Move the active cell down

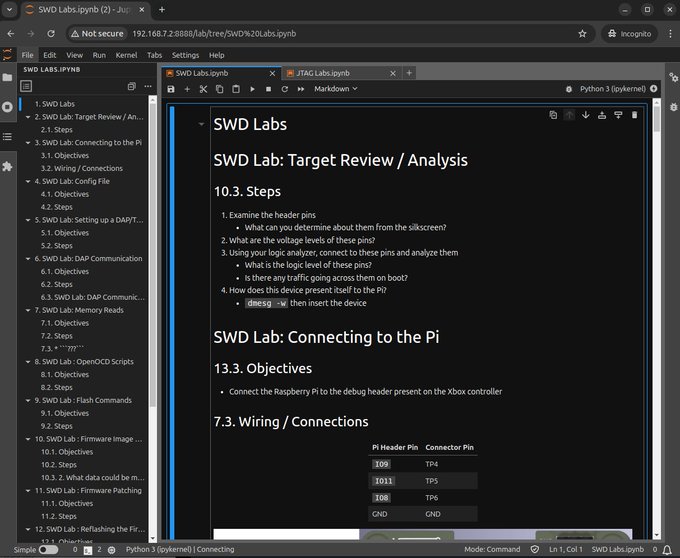point(585,115)
